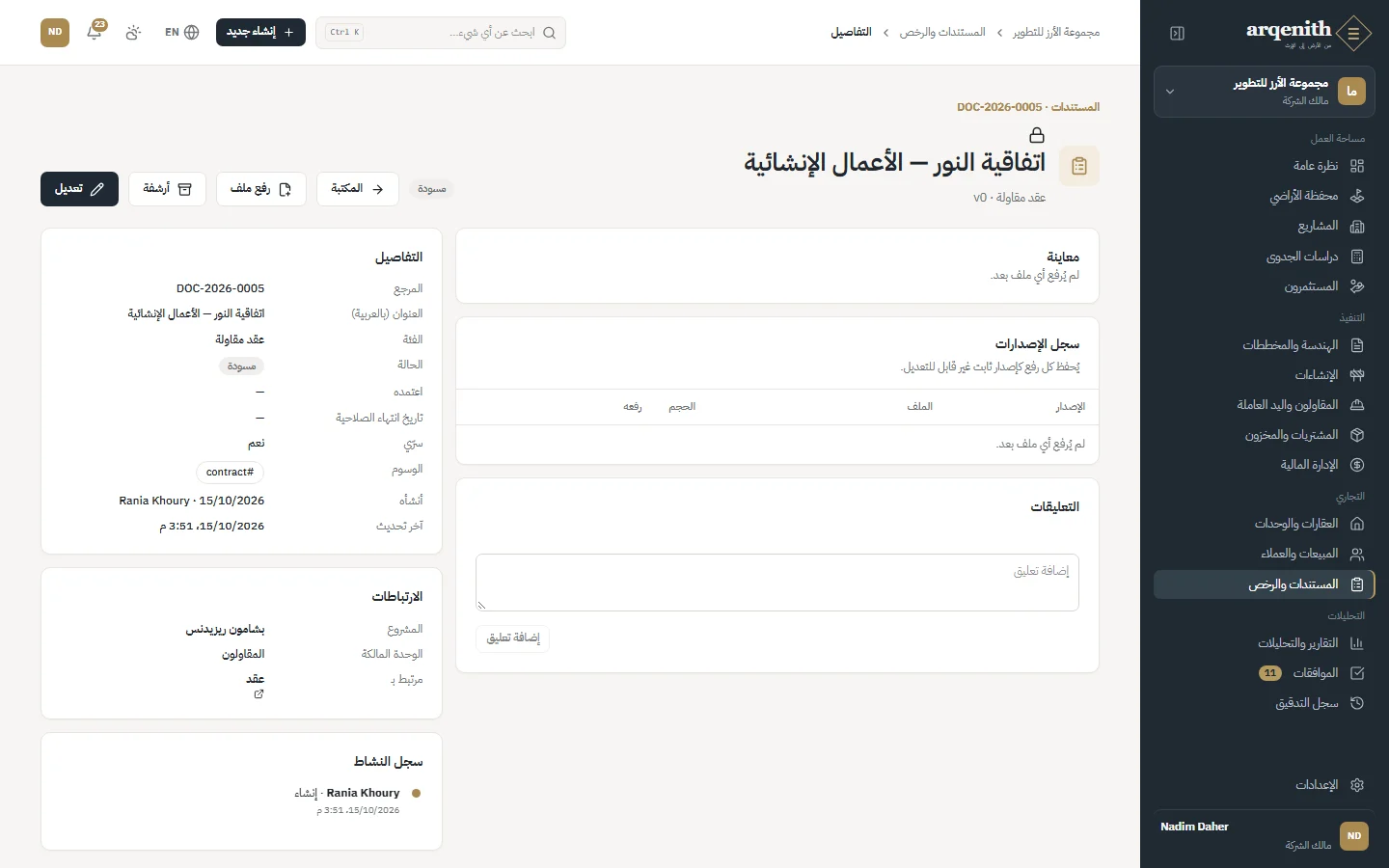Open notifications bell icon

(95, 32)
